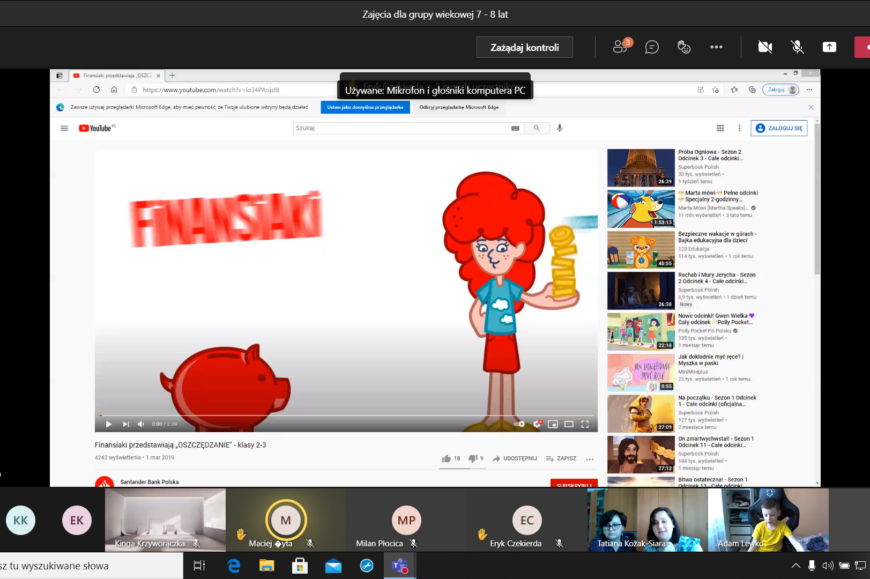Open Teams more actions menu
This screenshot has width=870, height=579.
point(716,47)
